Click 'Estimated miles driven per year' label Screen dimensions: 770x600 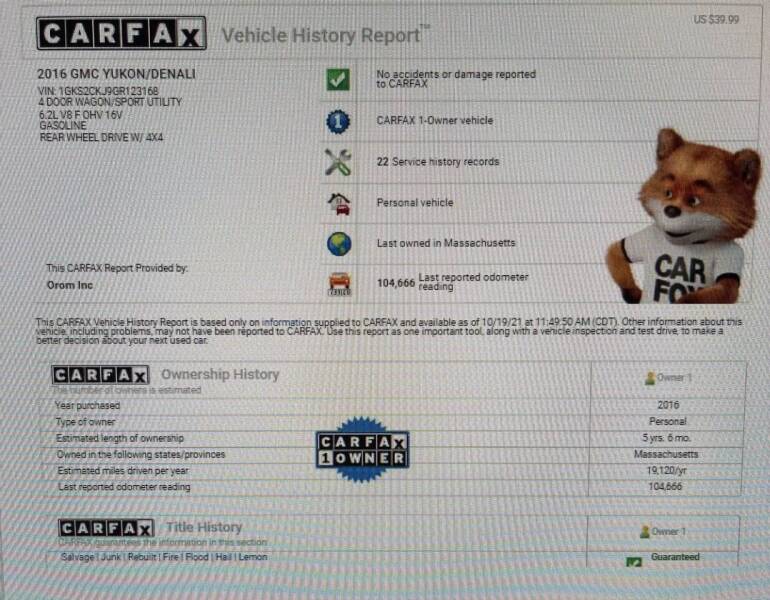click(x=123, y=470)
